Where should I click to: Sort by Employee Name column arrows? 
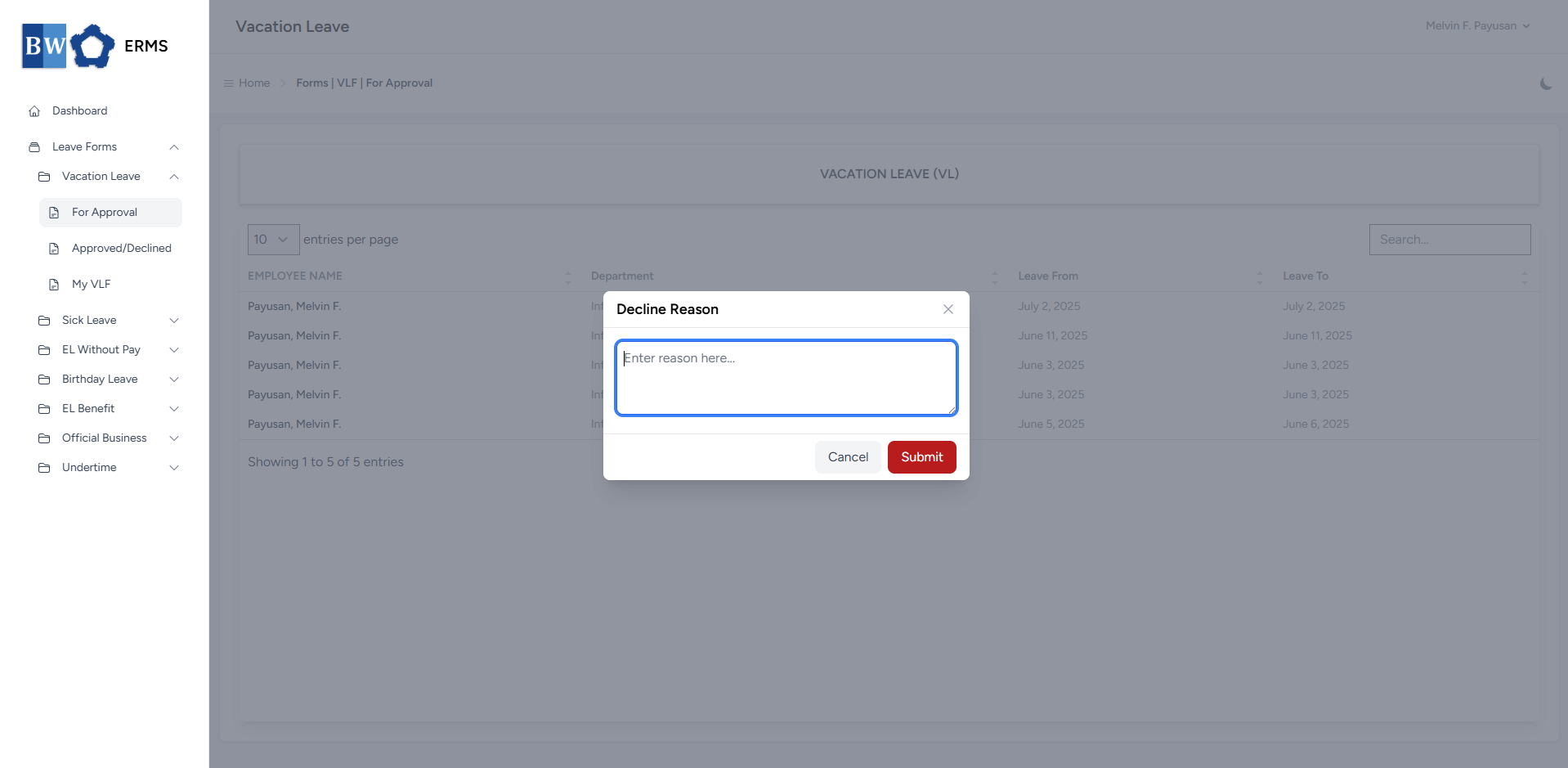568,277
